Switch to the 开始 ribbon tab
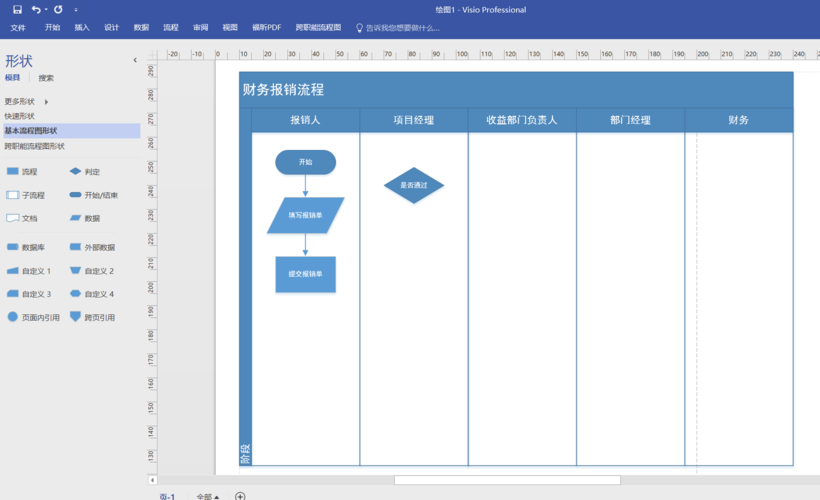Screen dimensions: 820x500 pyautogui.click(x=52, y=28)
